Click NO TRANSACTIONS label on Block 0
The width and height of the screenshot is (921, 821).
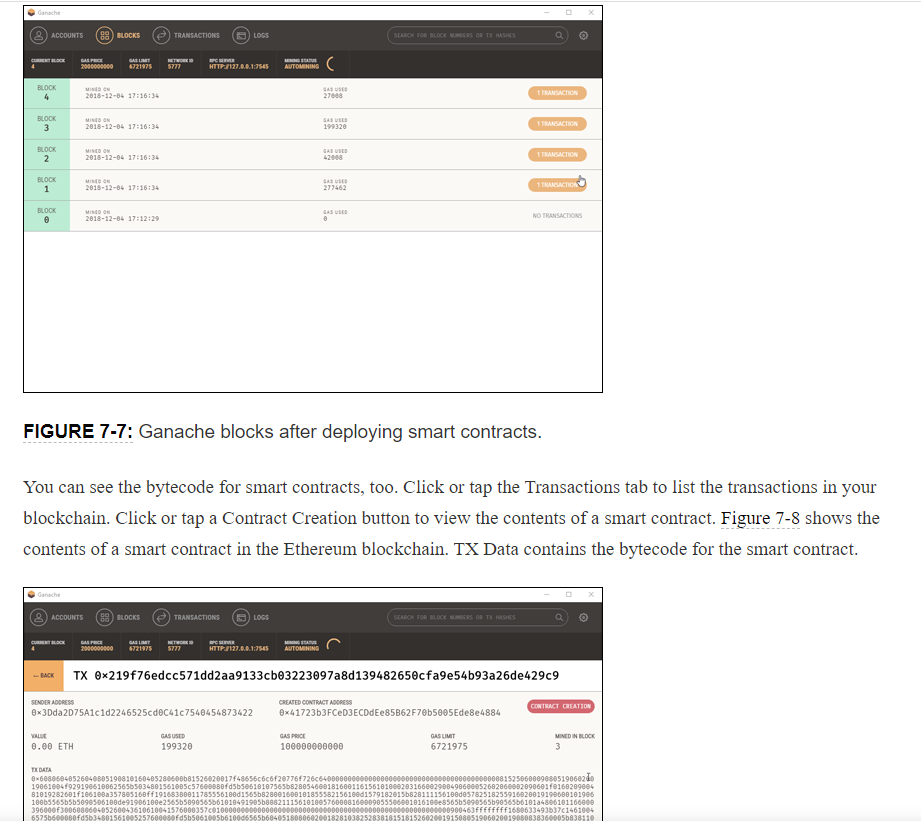(557, 216)
